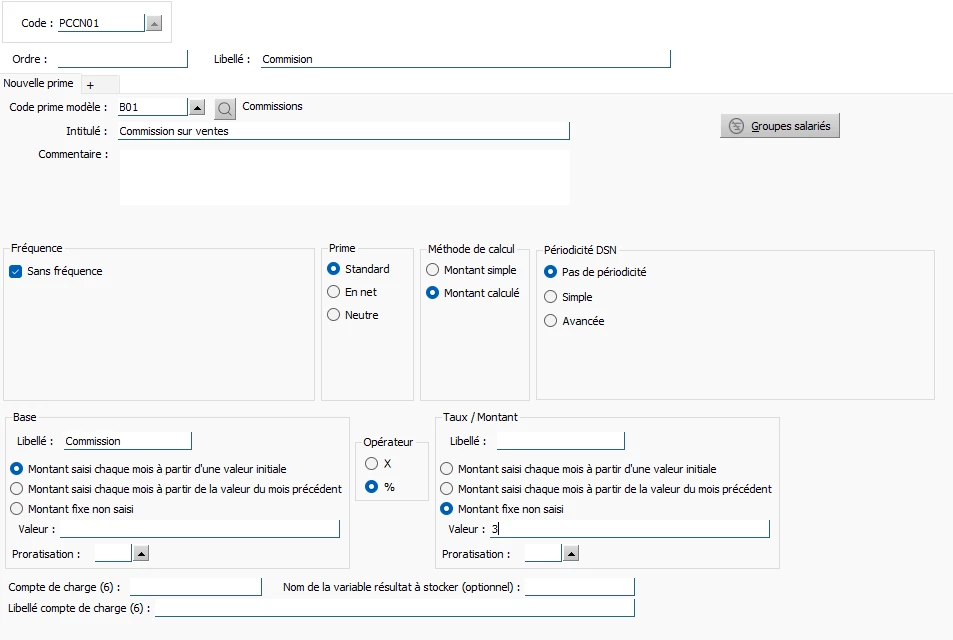Expand the Code prime modèle dropdown arrow
The height and width of the screenshot is (640, 953).
click(197, 108)
